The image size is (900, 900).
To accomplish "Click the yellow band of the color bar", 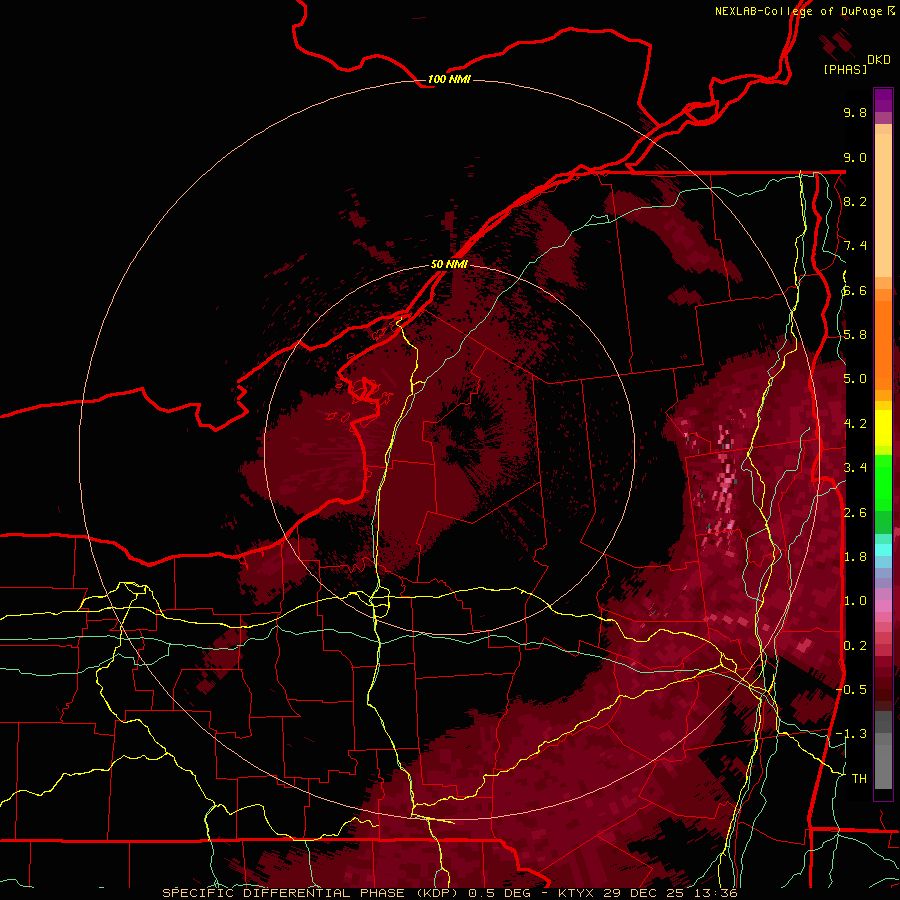I will click(x=883, y=428).
